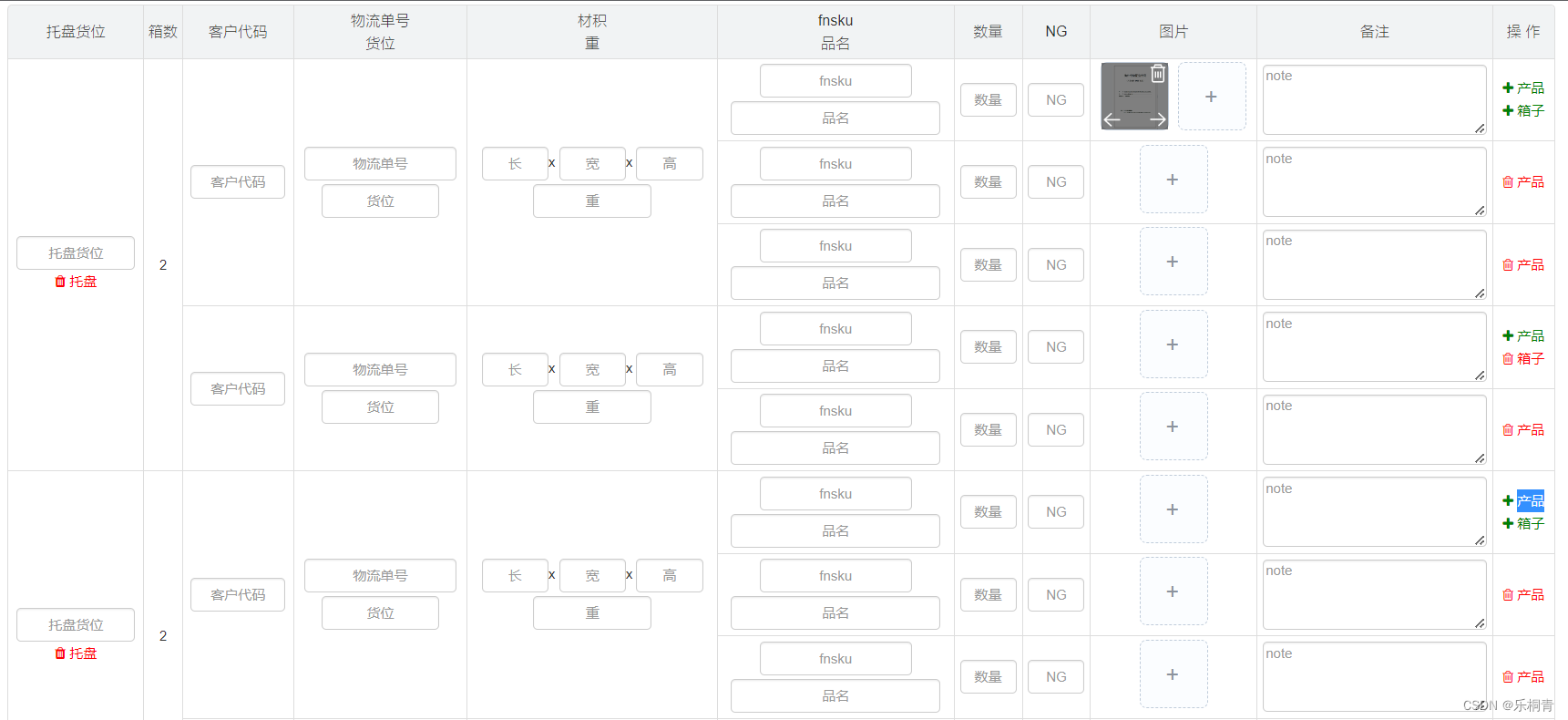Open the uploaded image thumbnail

tap(1134, 96)
